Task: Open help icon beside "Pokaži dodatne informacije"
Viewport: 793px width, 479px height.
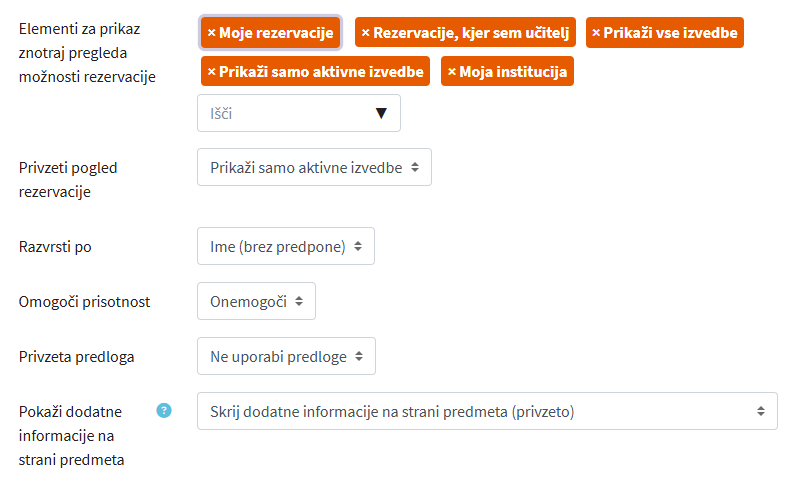Action: point(164,410)
